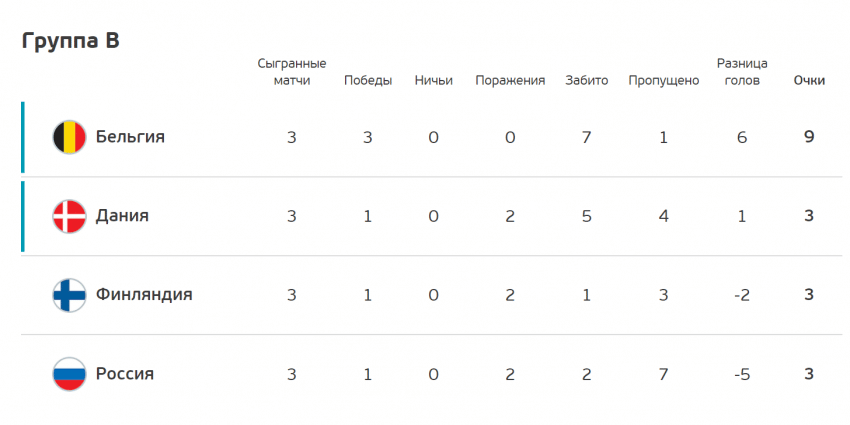Click Denmark's 5 goals scored value
850x425 pixels.
tap(587, 216)
